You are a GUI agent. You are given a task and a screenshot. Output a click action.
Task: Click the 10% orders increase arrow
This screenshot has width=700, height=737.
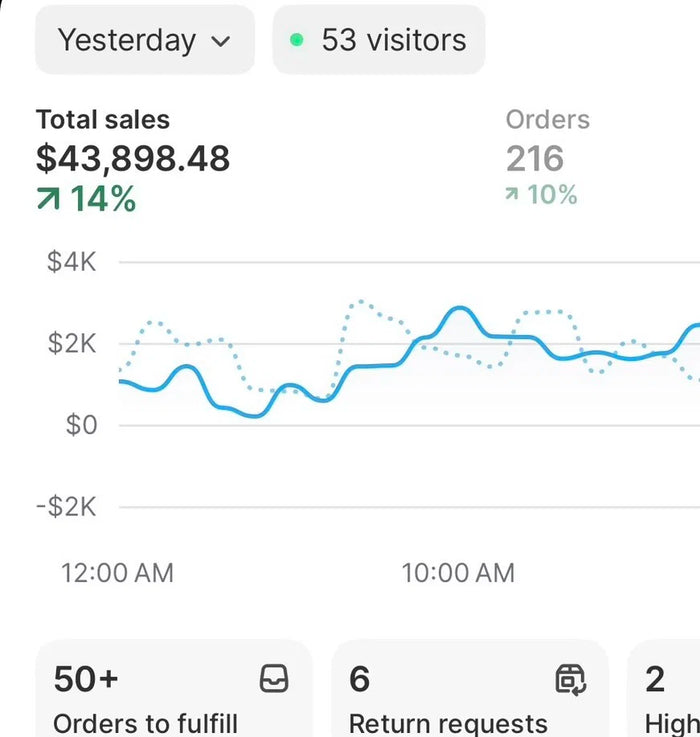click(511, 194)
